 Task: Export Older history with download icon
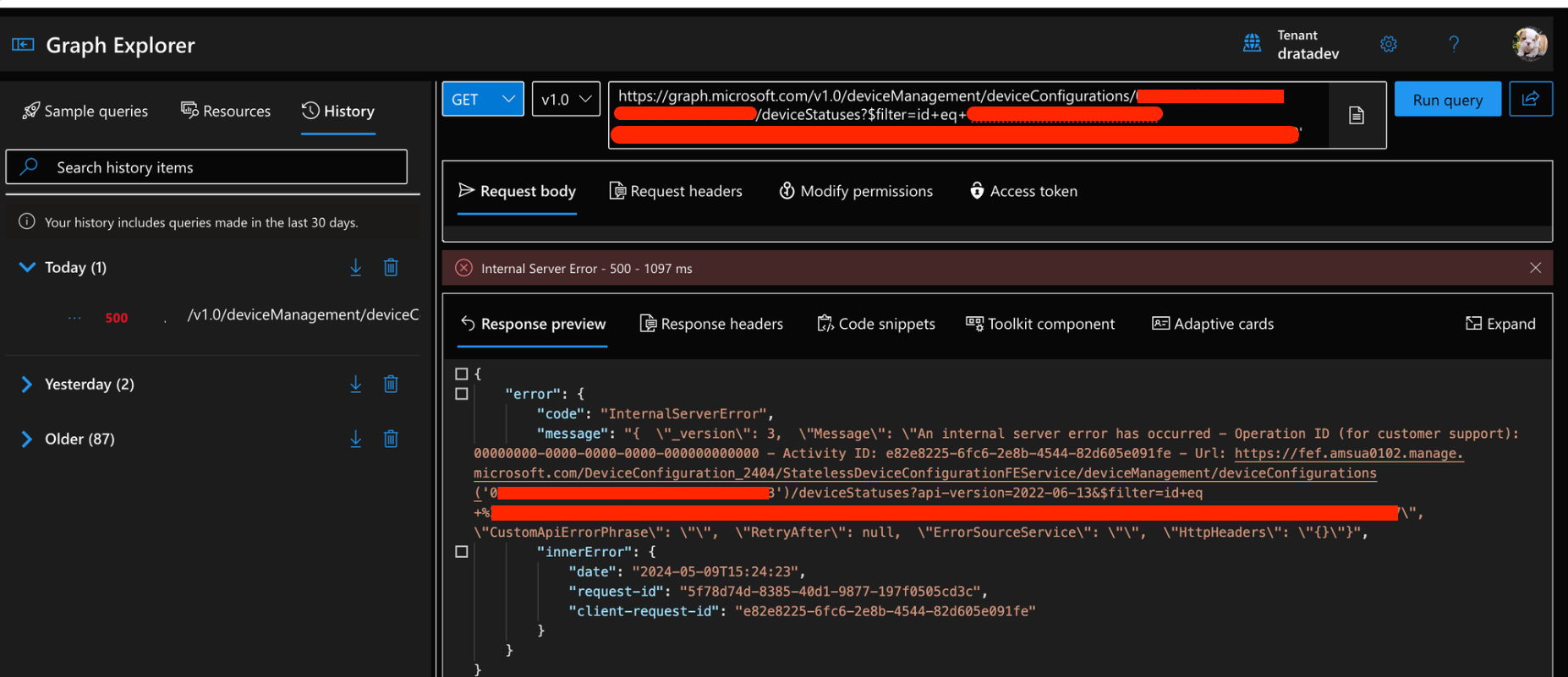click(x=356, y=440)
